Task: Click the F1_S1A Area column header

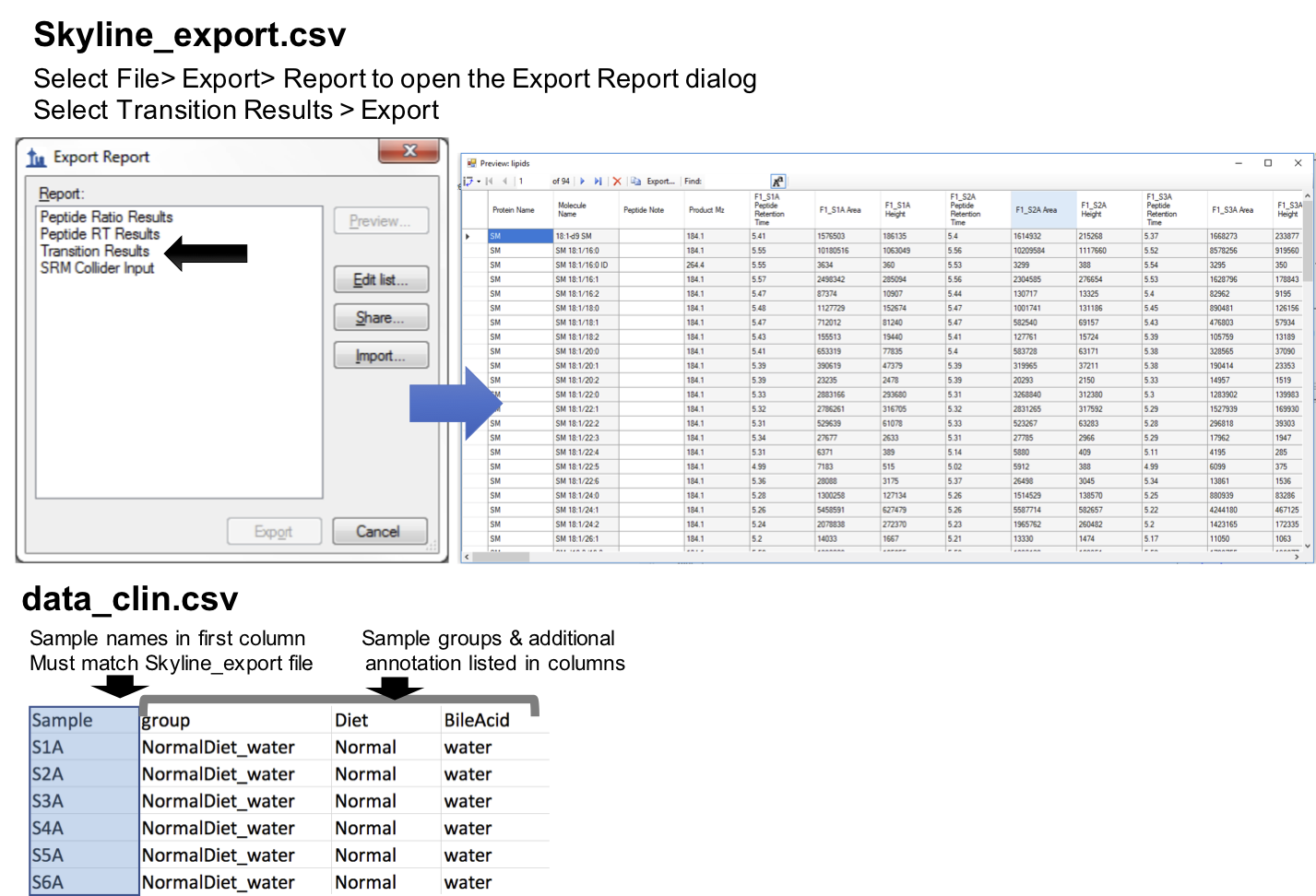Action: tap(848, 210)
